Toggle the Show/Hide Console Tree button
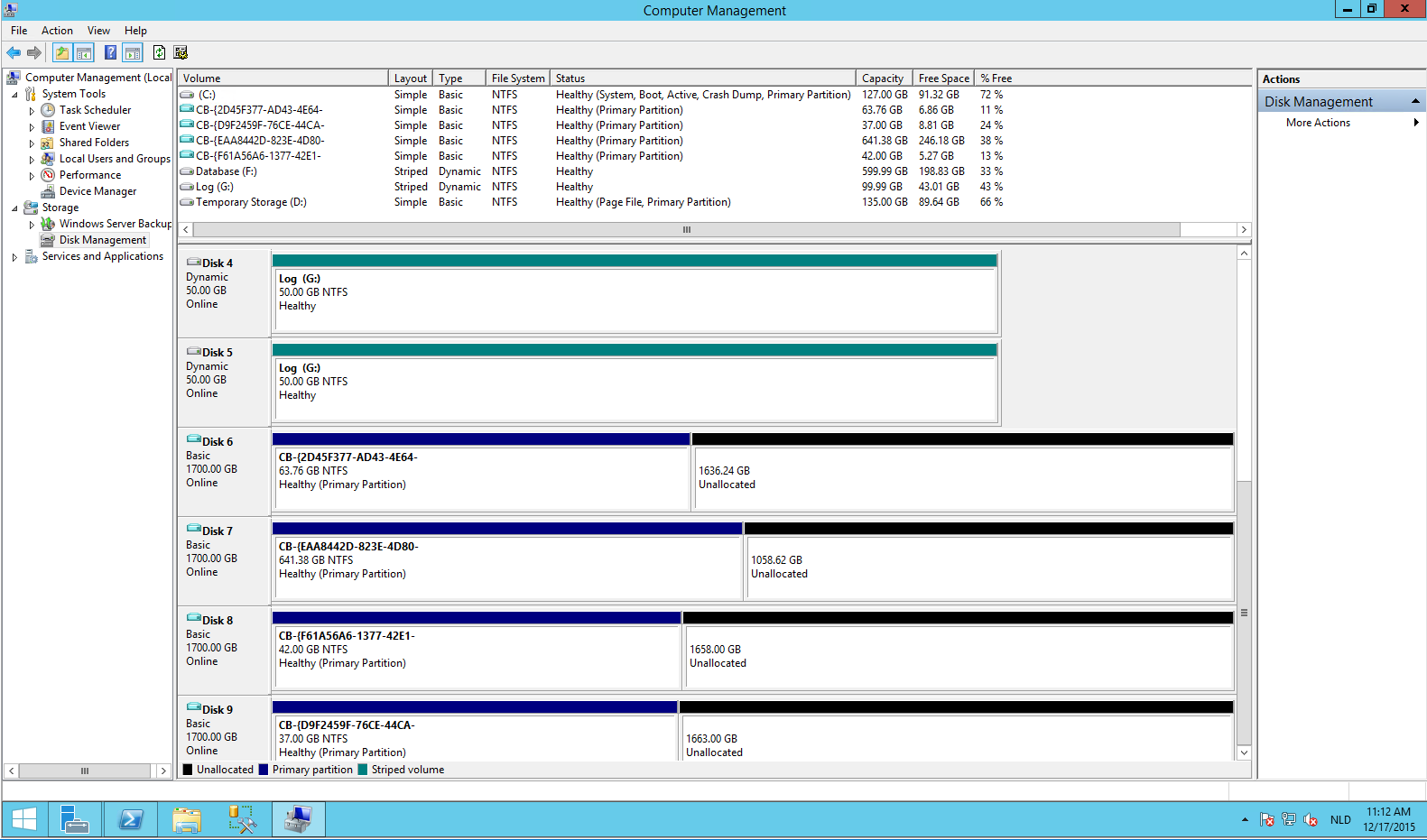Screen dimensions: 1427x840 pyautogui.click(x=84, y=53)
